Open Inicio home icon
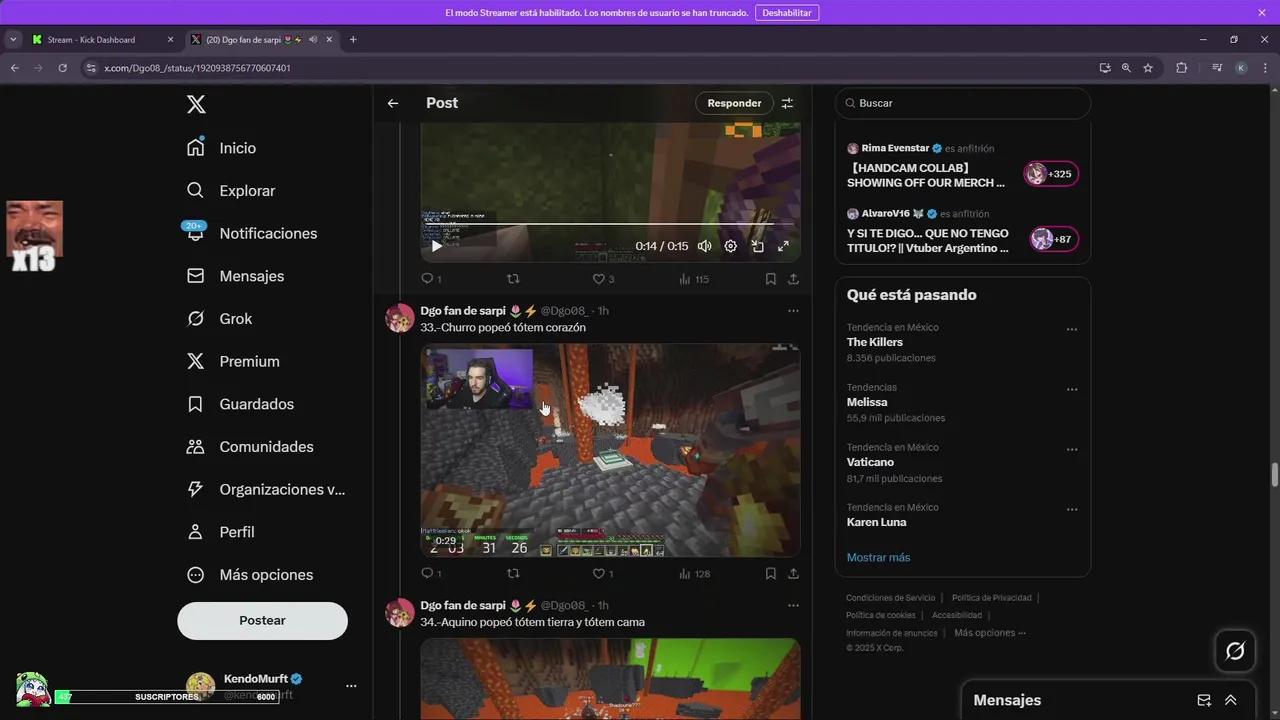Screen dimensions: 1280x720 [196, 148]
